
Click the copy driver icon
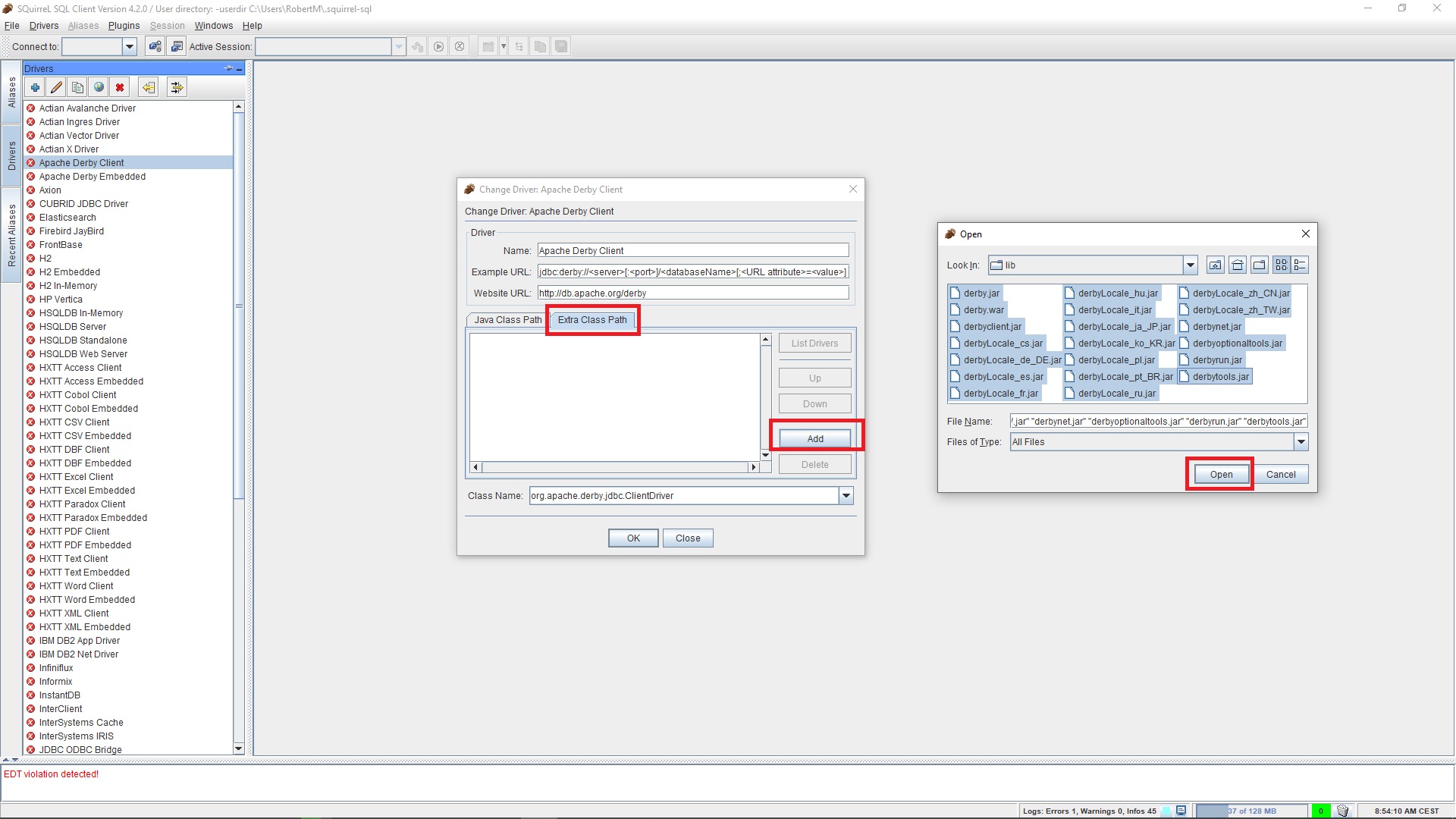pyautogui.click(x=77, y=87)
